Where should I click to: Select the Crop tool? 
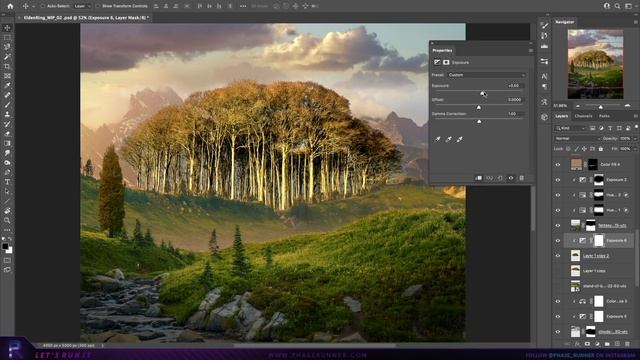coord(7,66)
